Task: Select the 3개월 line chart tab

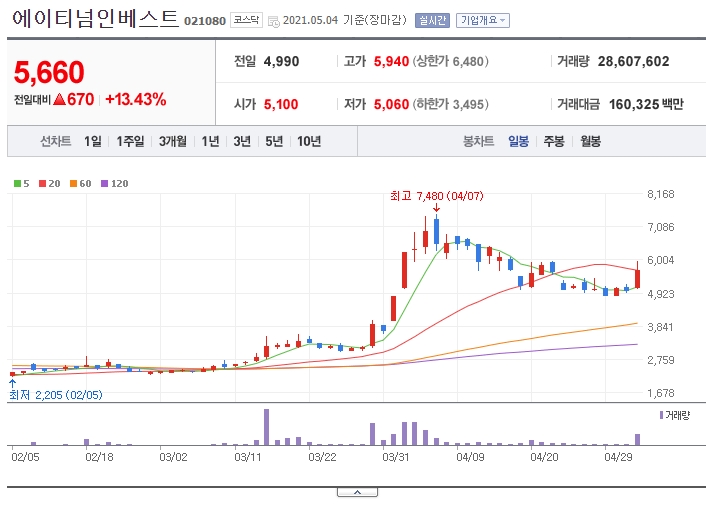Action: click(172, 141)
